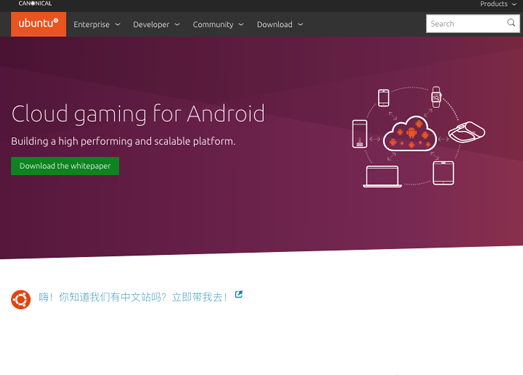Click the search magnifier icon
Viewport: 523px width, 375px height.
511,23
